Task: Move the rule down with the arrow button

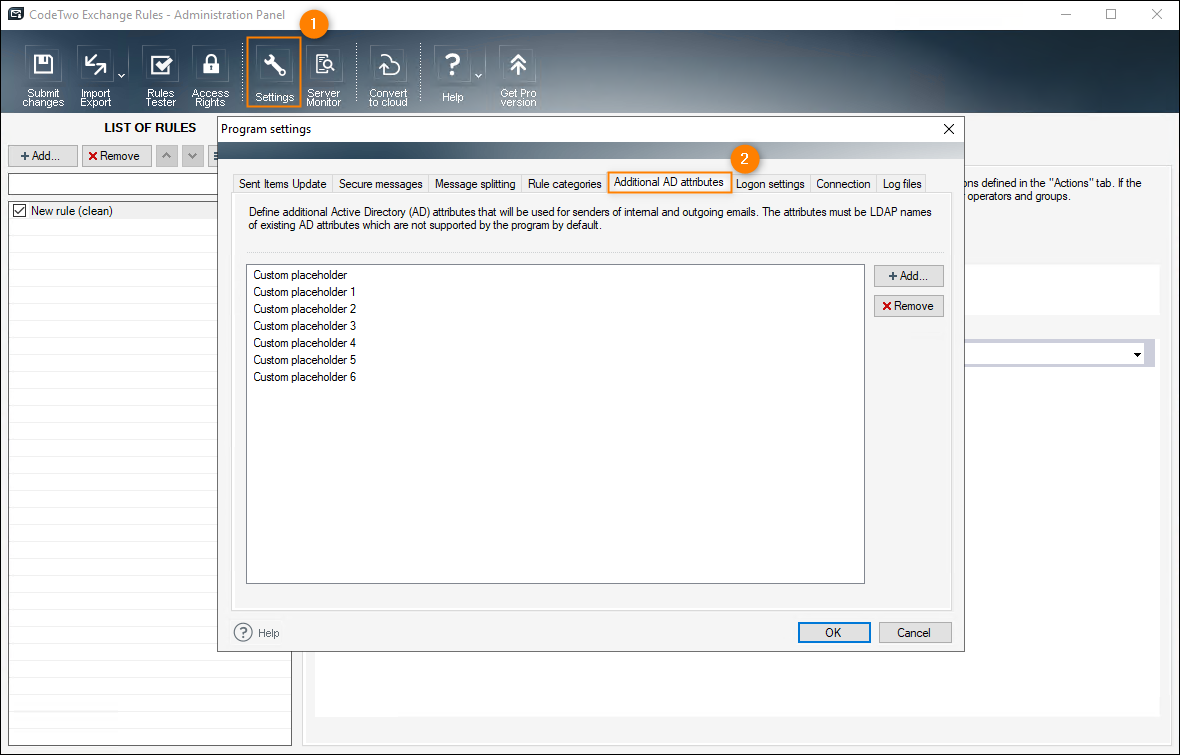Action: pyautogui.click(x=193, y=156)
